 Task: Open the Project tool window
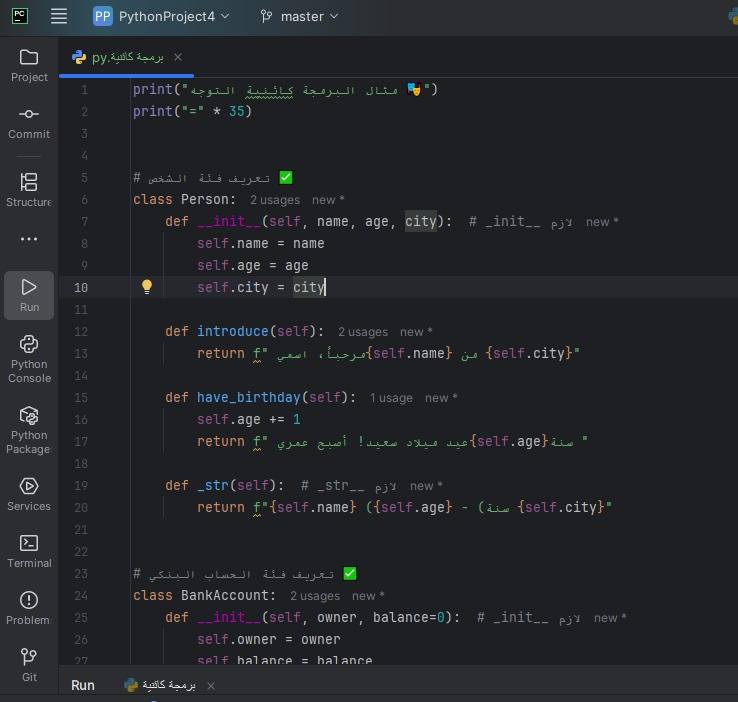tap(29, 66)
